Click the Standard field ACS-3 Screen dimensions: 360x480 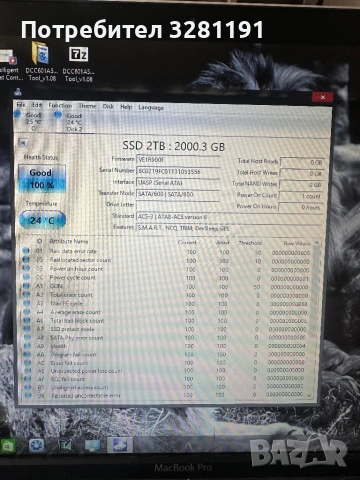229,217
